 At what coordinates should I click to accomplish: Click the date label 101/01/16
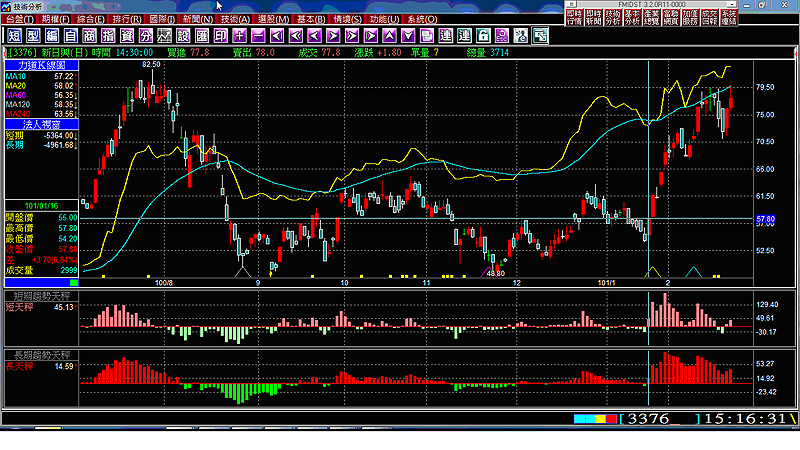[x=42, y=206]
